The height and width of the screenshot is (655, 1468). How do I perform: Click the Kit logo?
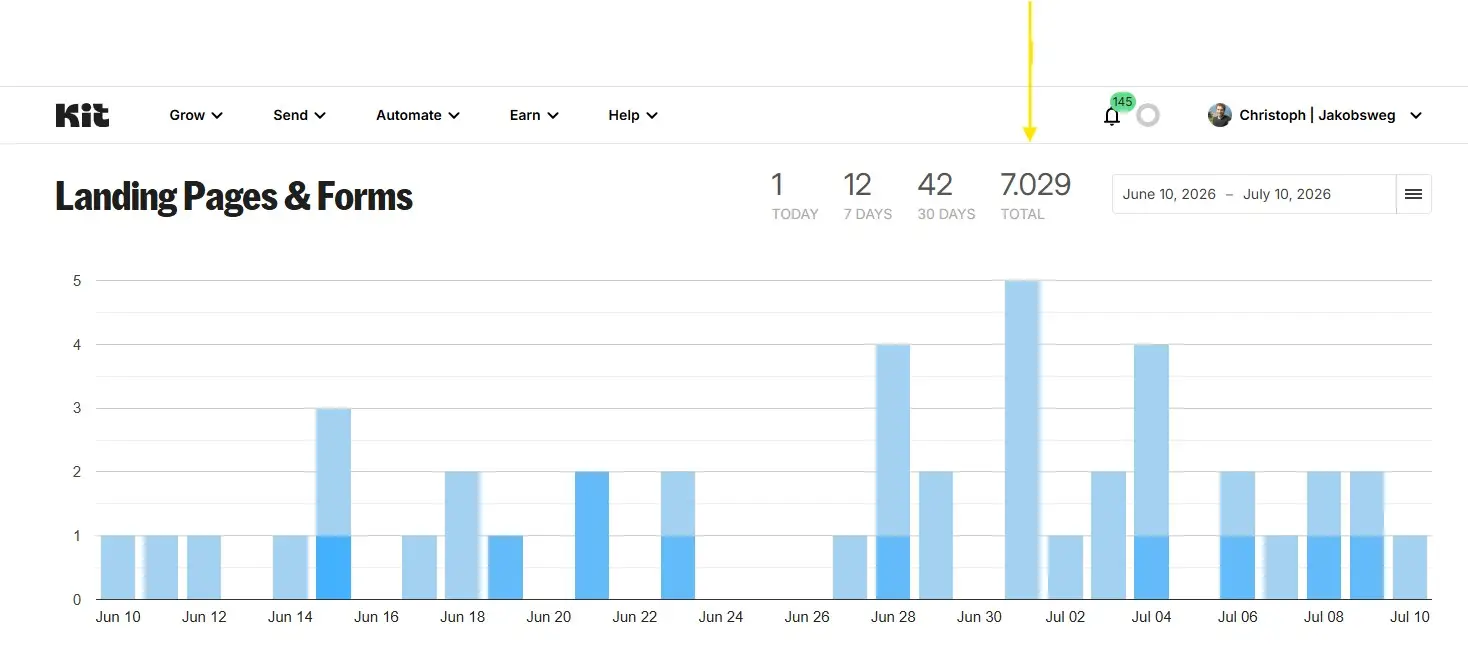pos(82,115)
